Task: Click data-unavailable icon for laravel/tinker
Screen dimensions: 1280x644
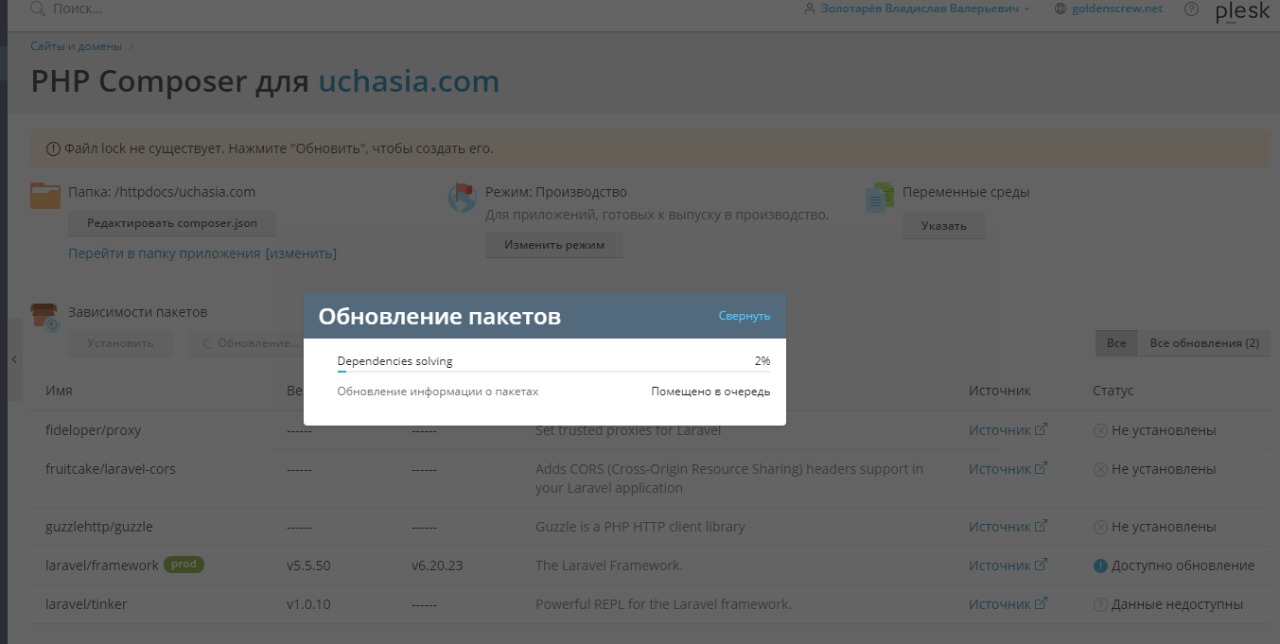Action: coord(1100,605)
